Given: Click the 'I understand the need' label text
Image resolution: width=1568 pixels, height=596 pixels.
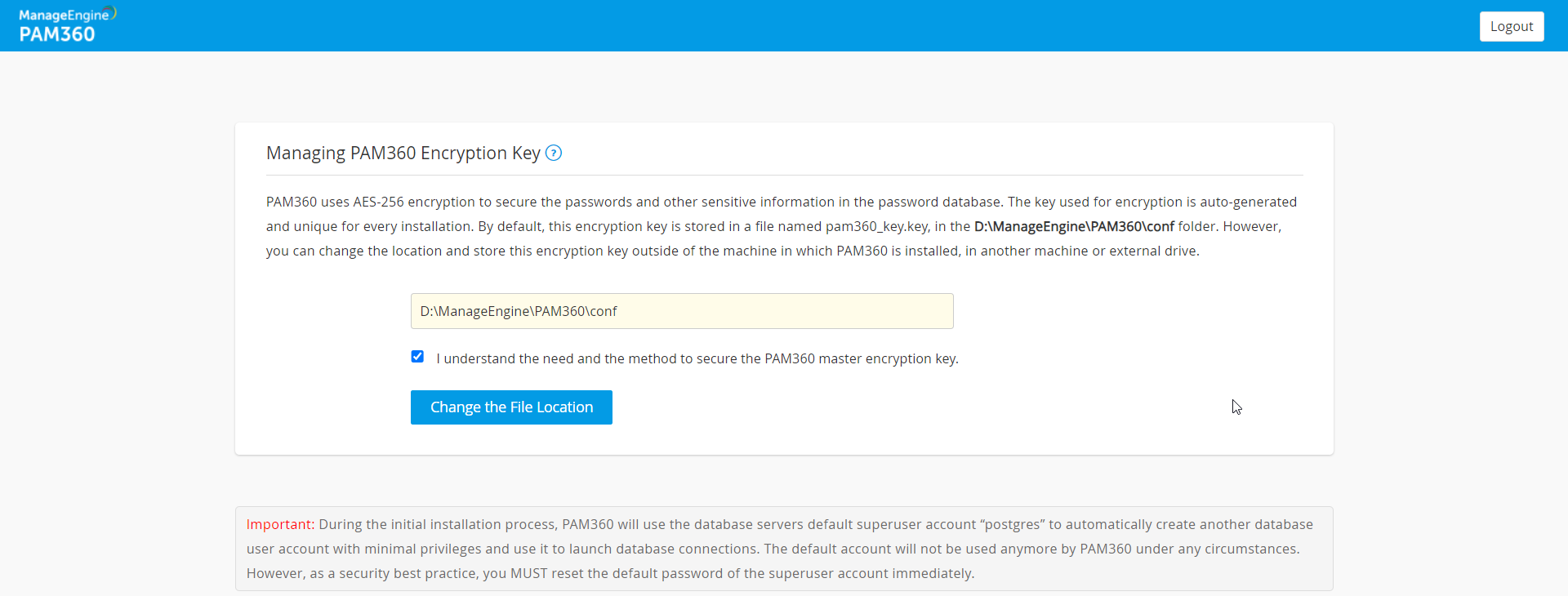Looking at the screenshot, I should (697, 358).
